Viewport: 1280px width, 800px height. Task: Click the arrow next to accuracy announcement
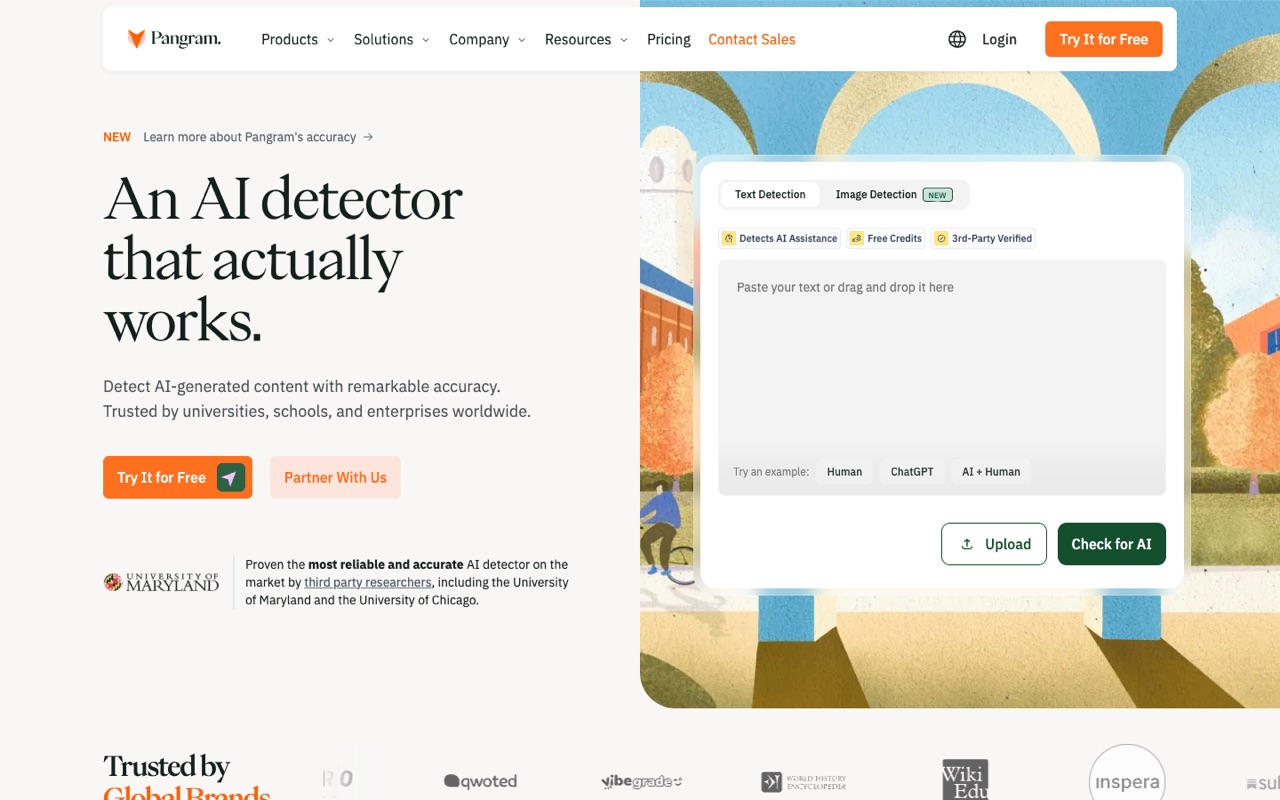point(368,137)
